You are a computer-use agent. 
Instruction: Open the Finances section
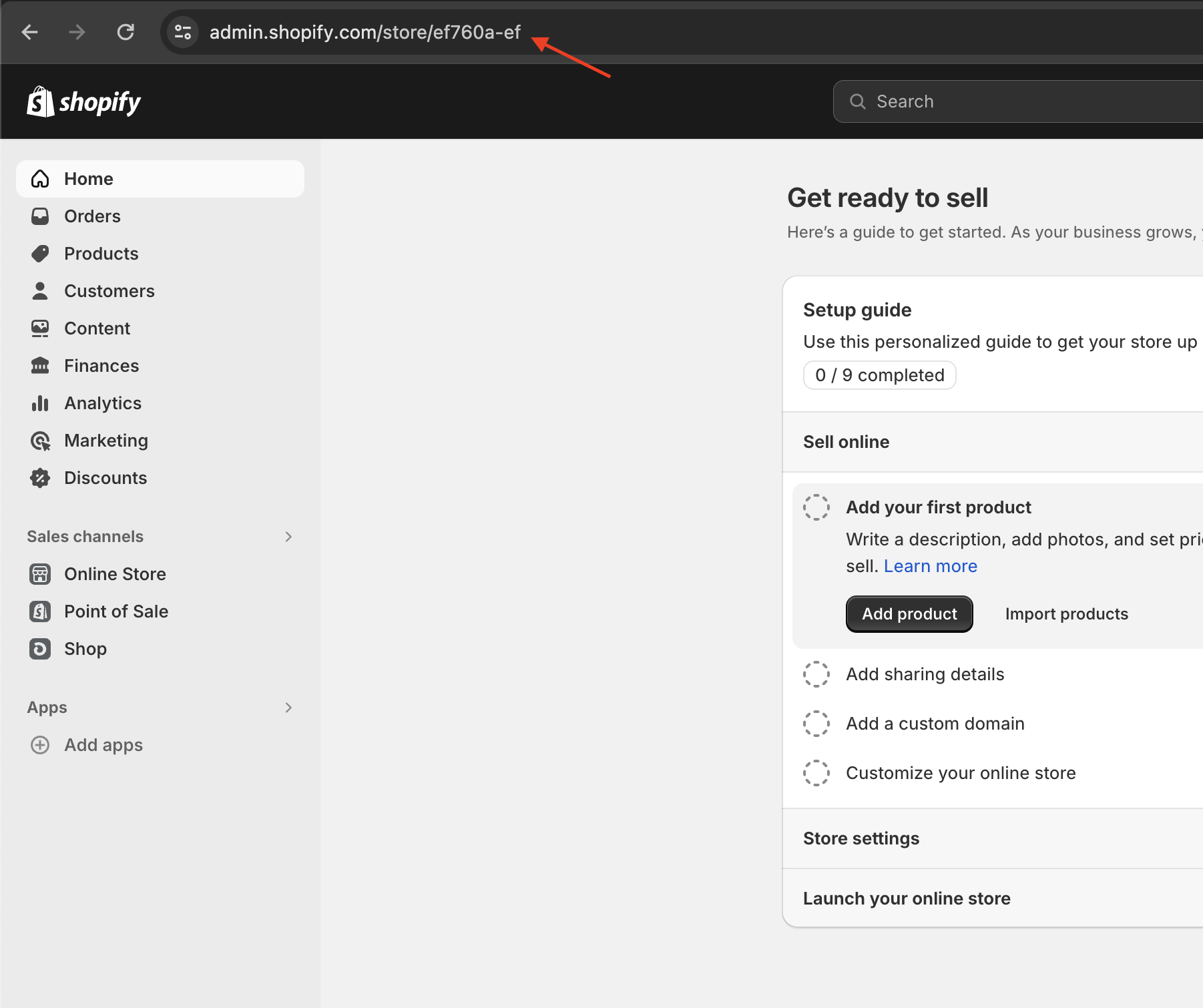click(160, 366)
